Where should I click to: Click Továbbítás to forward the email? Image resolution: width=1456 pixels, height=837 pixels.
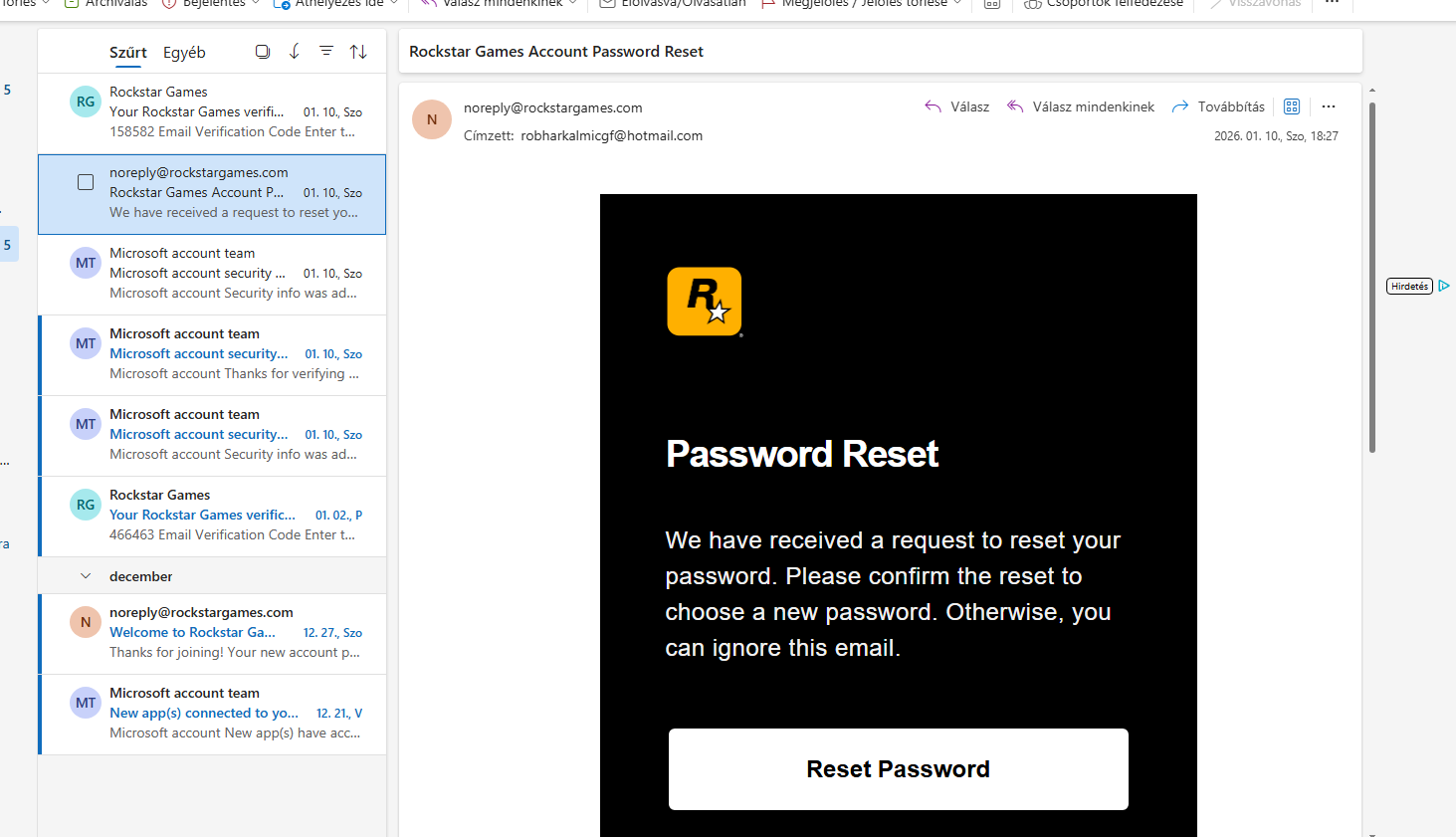1218,106
